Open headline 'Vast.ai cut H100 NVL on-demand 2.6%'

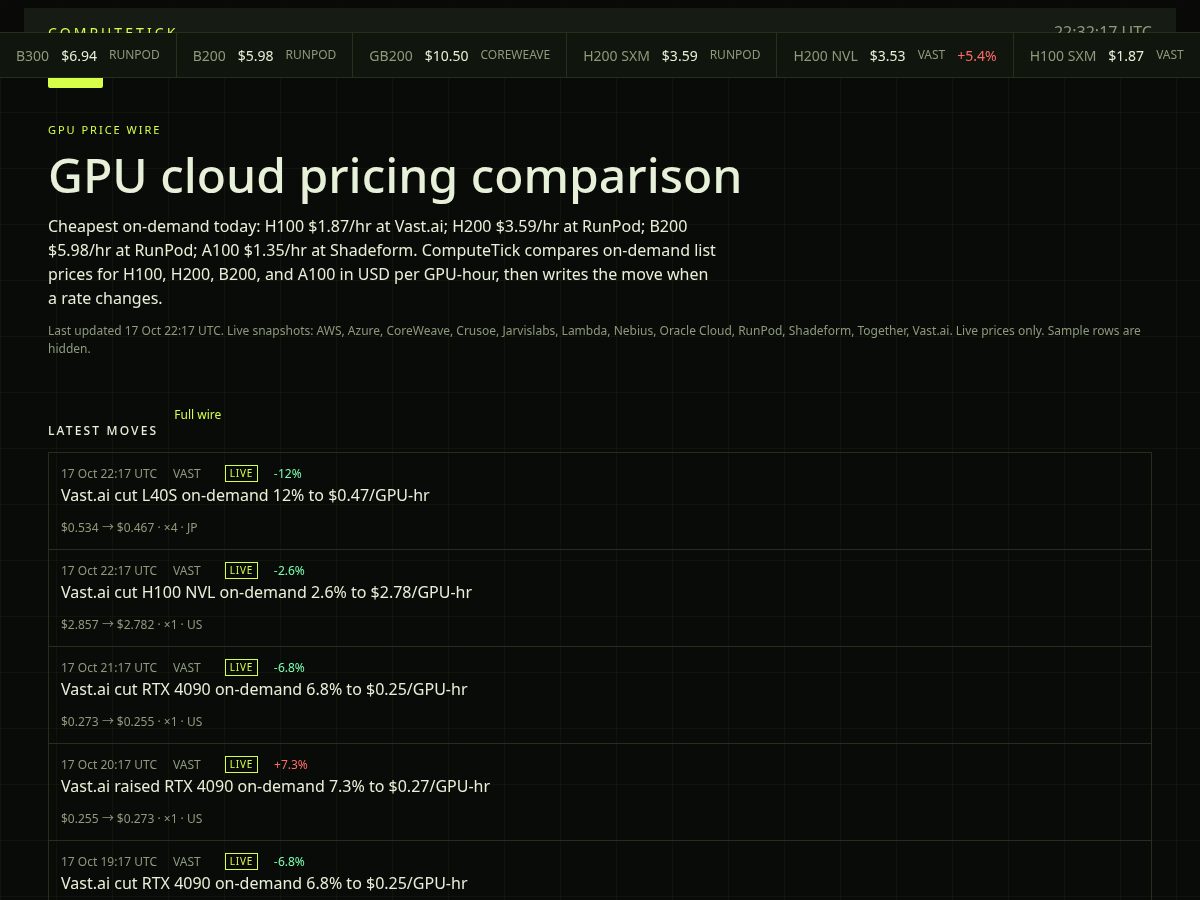pyautogui.click(x=266, y=592)
